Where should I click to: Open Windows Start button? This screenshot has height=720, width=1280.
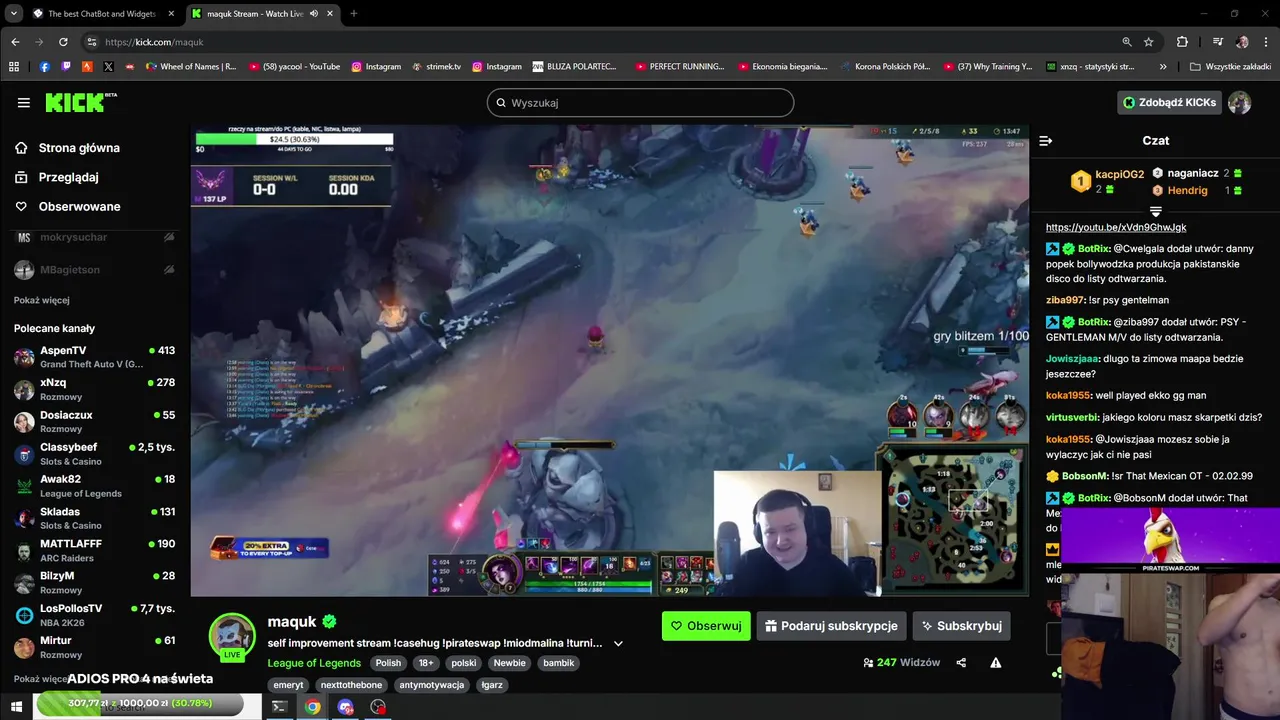point(16,707)
